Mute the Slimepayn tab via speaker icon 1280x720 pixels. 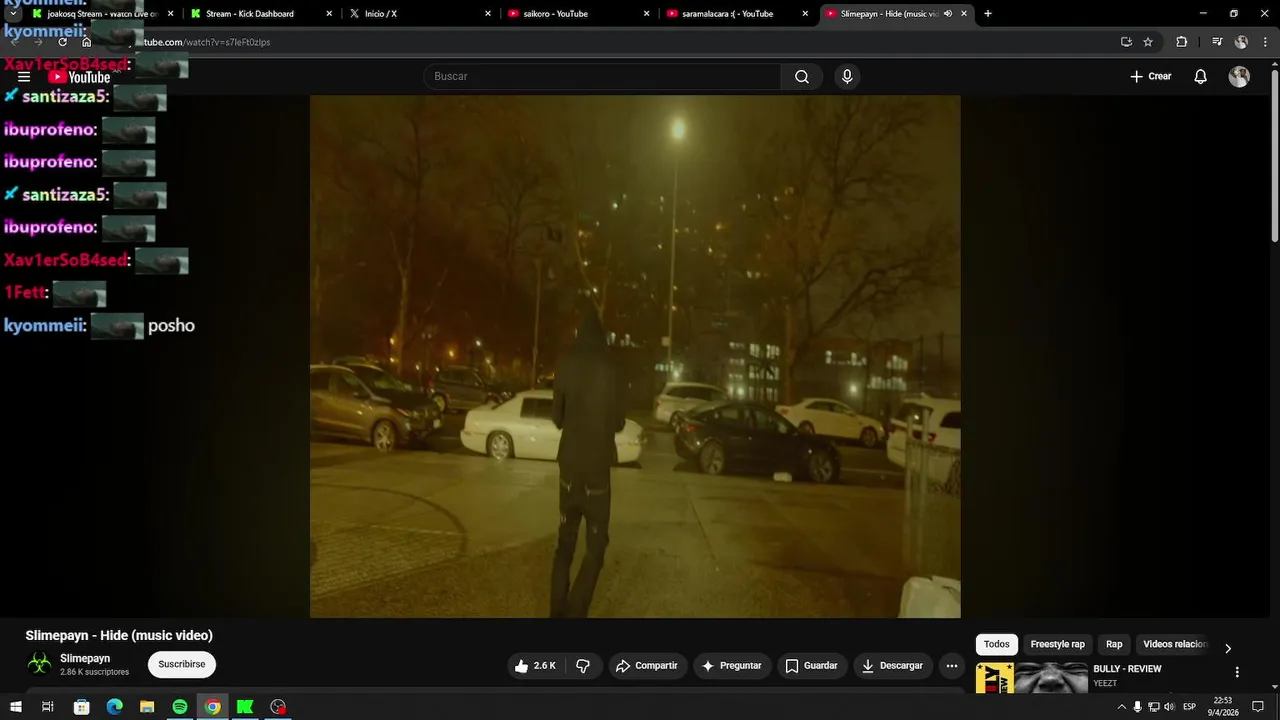948,14
